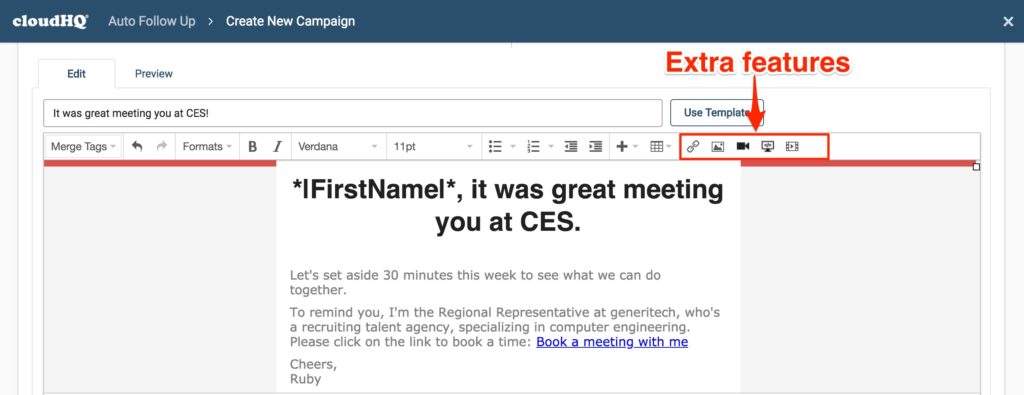1024x395 pixels.
Task: Open the 'Book a meeting with me' link
Action: pos(612,342)
